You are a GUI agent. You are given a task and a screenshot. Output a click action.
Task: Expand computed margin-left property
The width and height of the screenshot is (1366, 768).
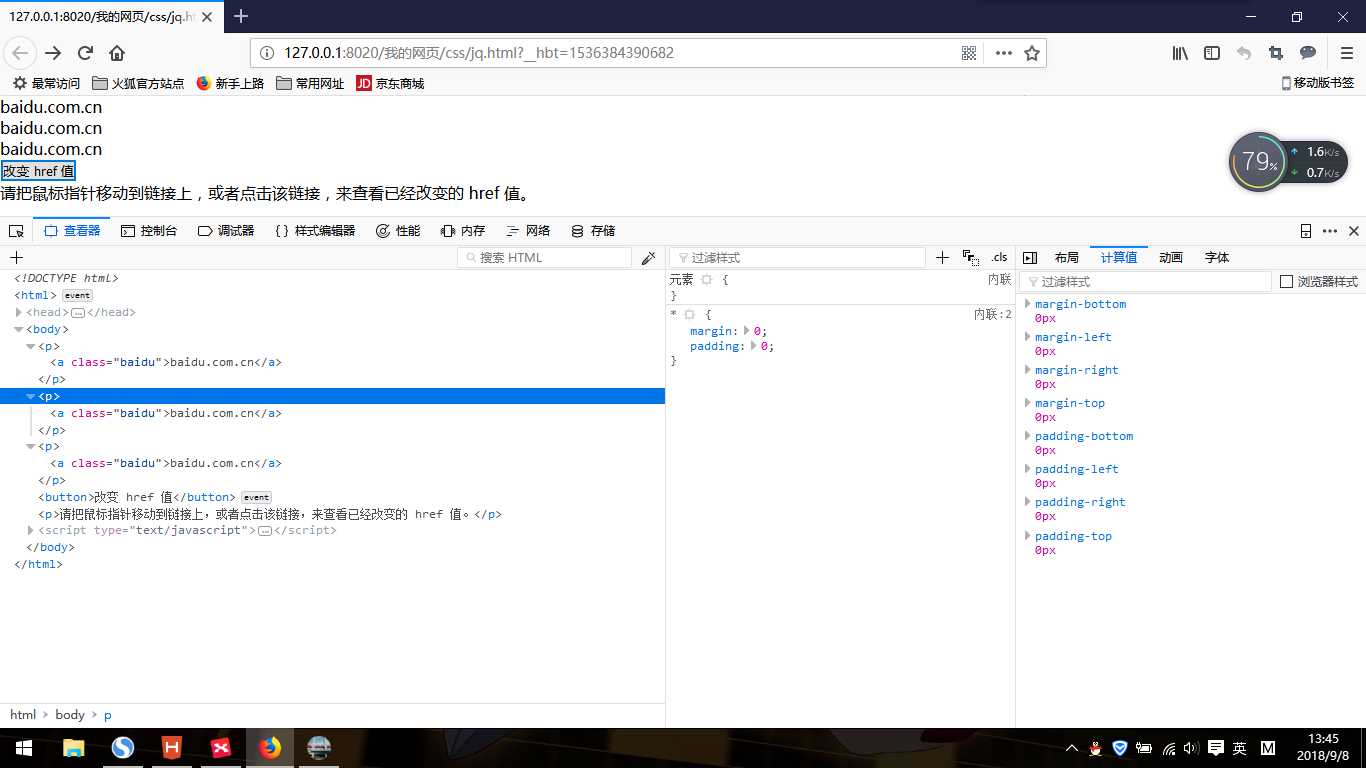point(1027,337)
